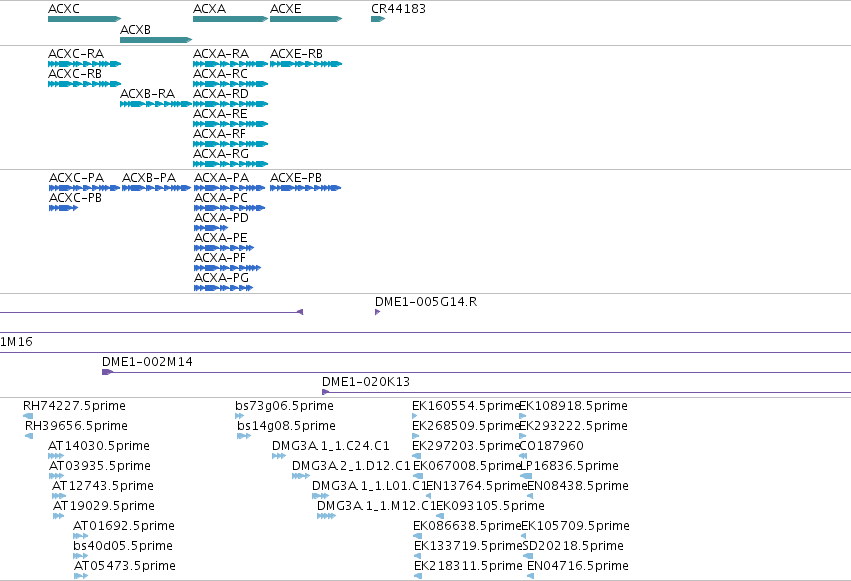
Task: Select EST RH39656.5prime
Action: (x=29, y=436)
